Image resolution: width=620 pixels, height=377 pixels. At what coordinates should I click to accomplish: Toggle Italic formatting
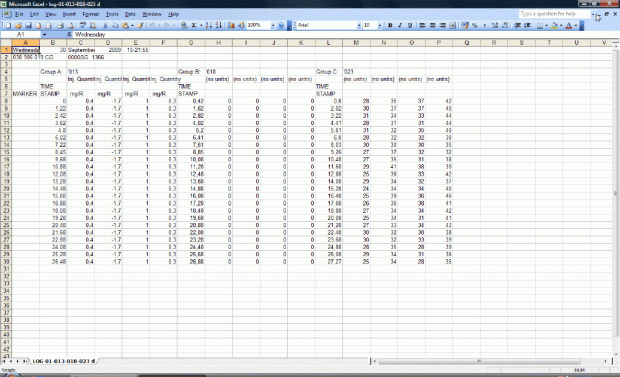coord(400,25)
